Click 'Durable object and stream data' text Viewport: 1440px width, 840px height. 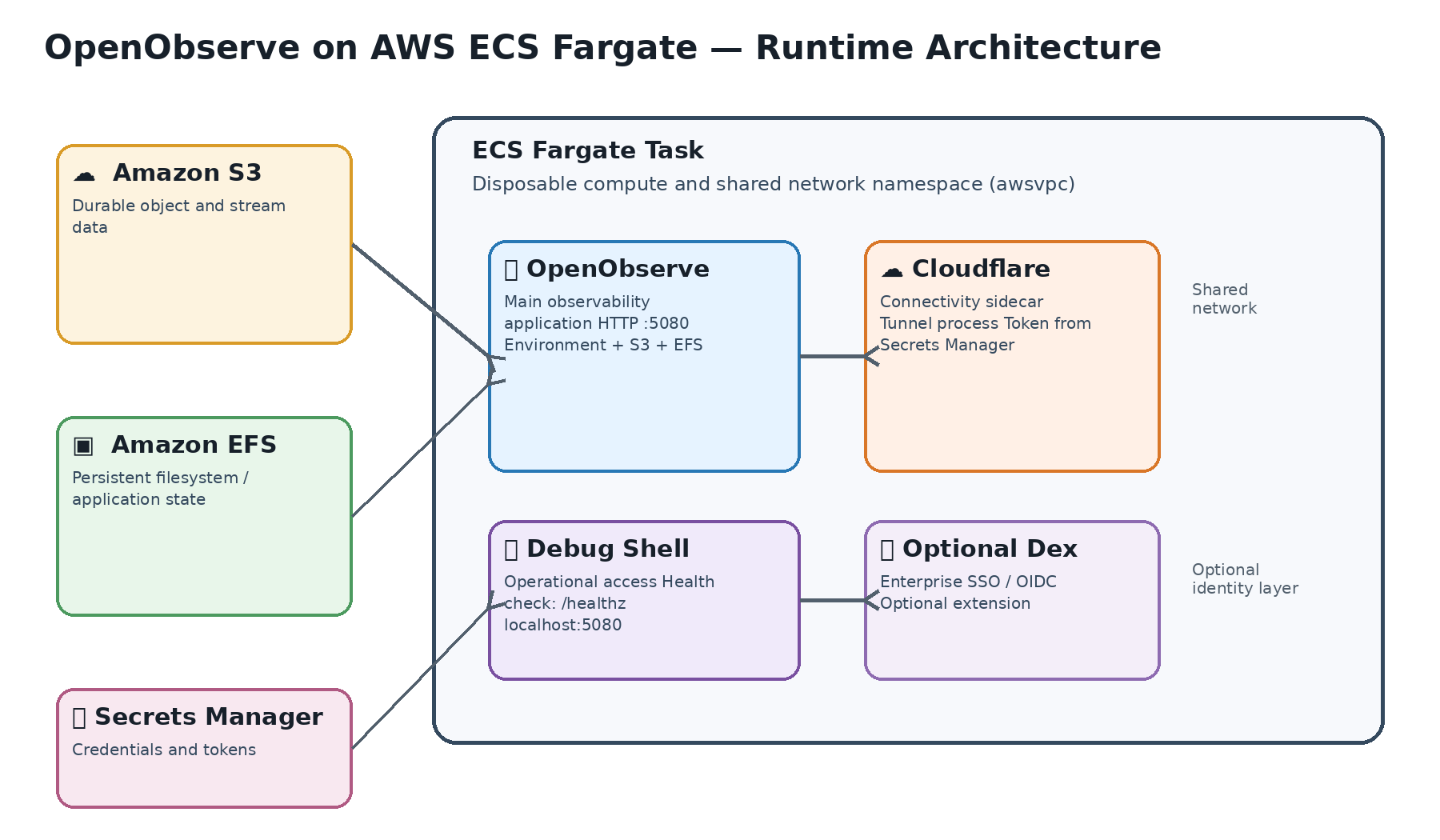click(x=178, y=216)
